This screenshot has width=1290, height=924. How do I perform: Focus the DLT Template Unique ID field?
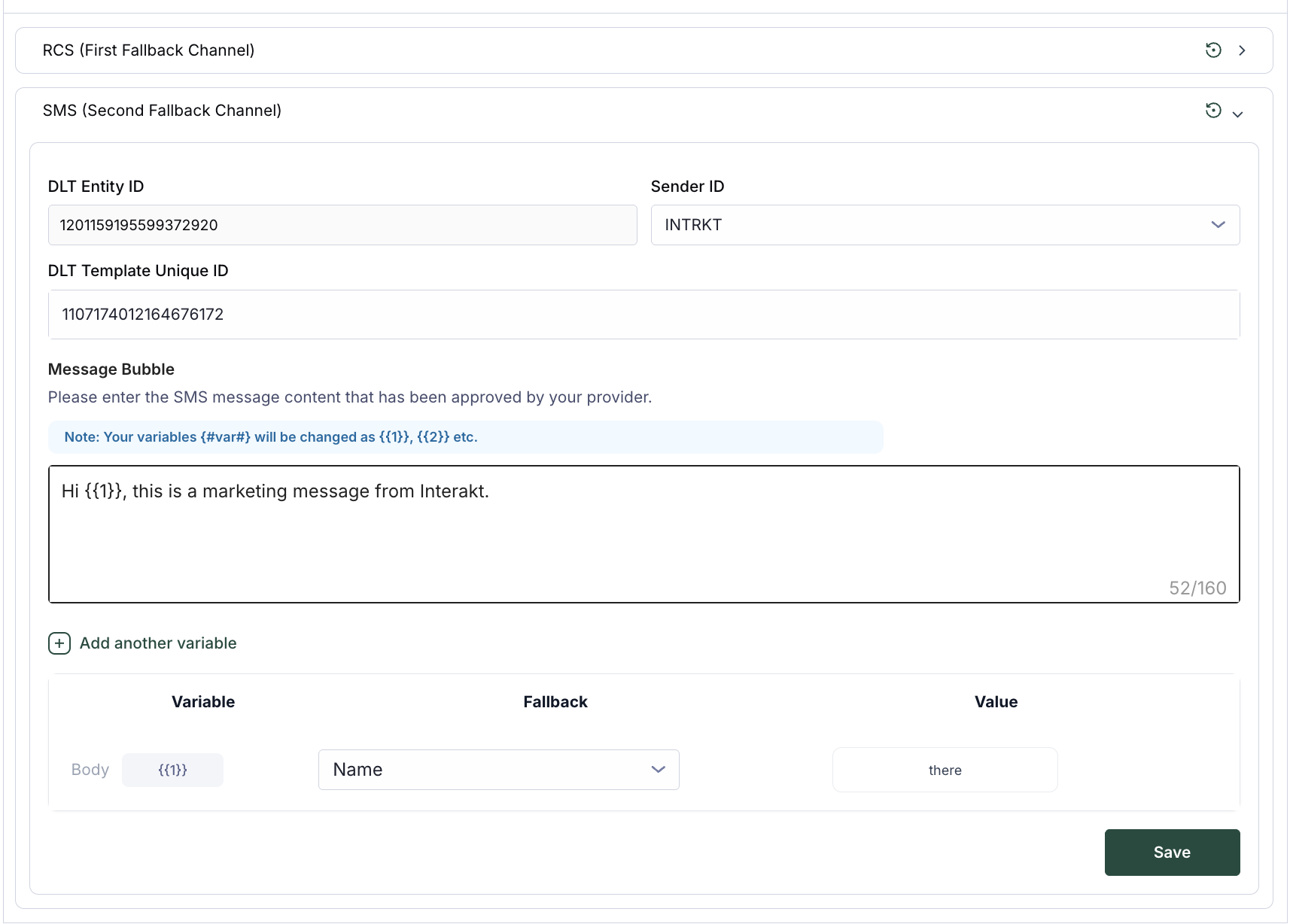click(643, 315)
